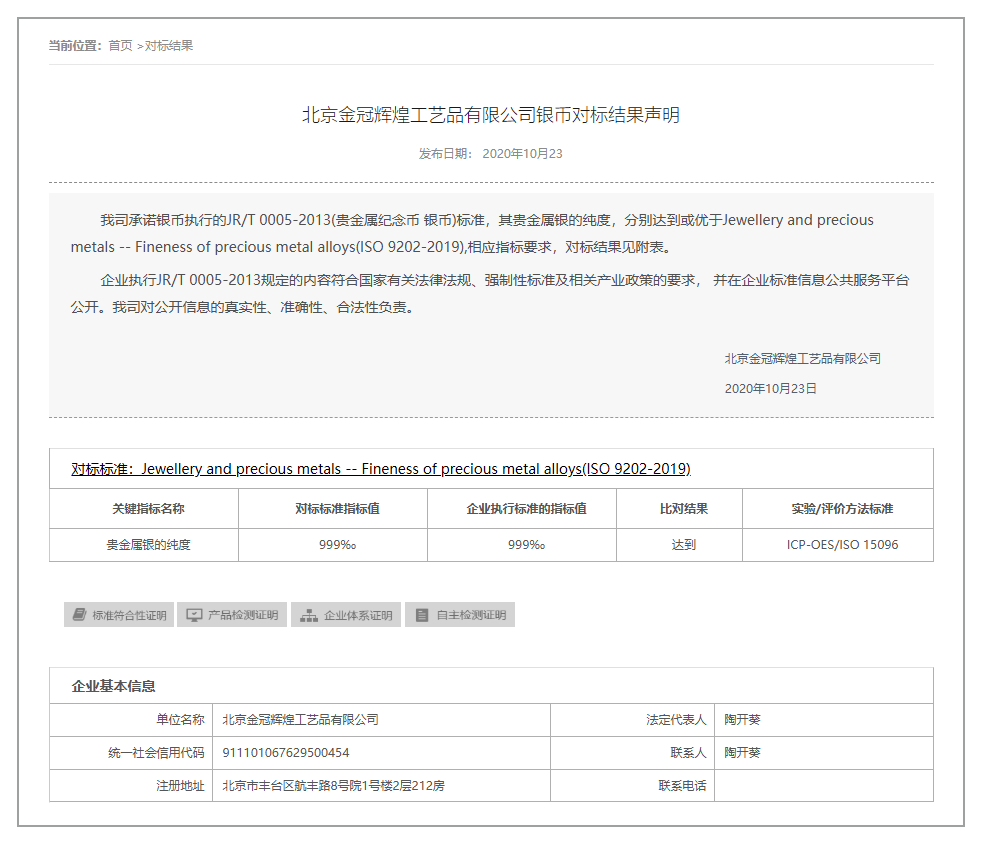Click the org chart icon for 企业体系证明
Image resolution: width=982 pixels, height=844 pixels.
pos(308,615)
